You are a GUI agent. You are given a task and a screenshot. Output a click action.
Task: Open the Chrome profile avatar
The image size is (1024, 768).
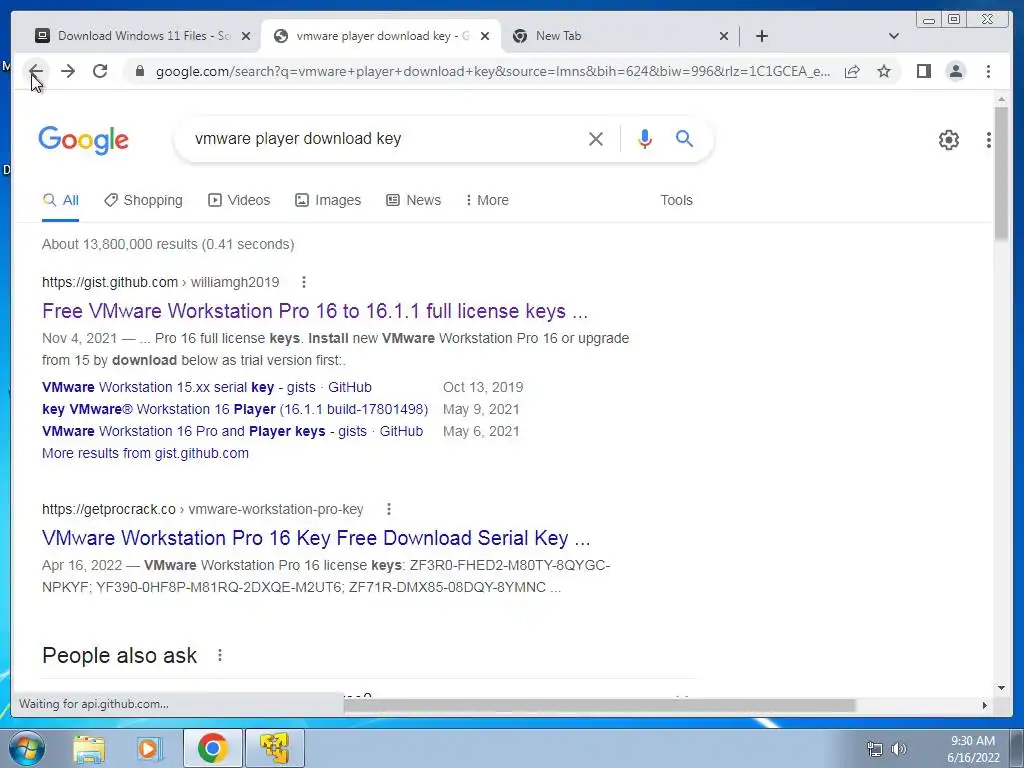[x=955, y=71]
